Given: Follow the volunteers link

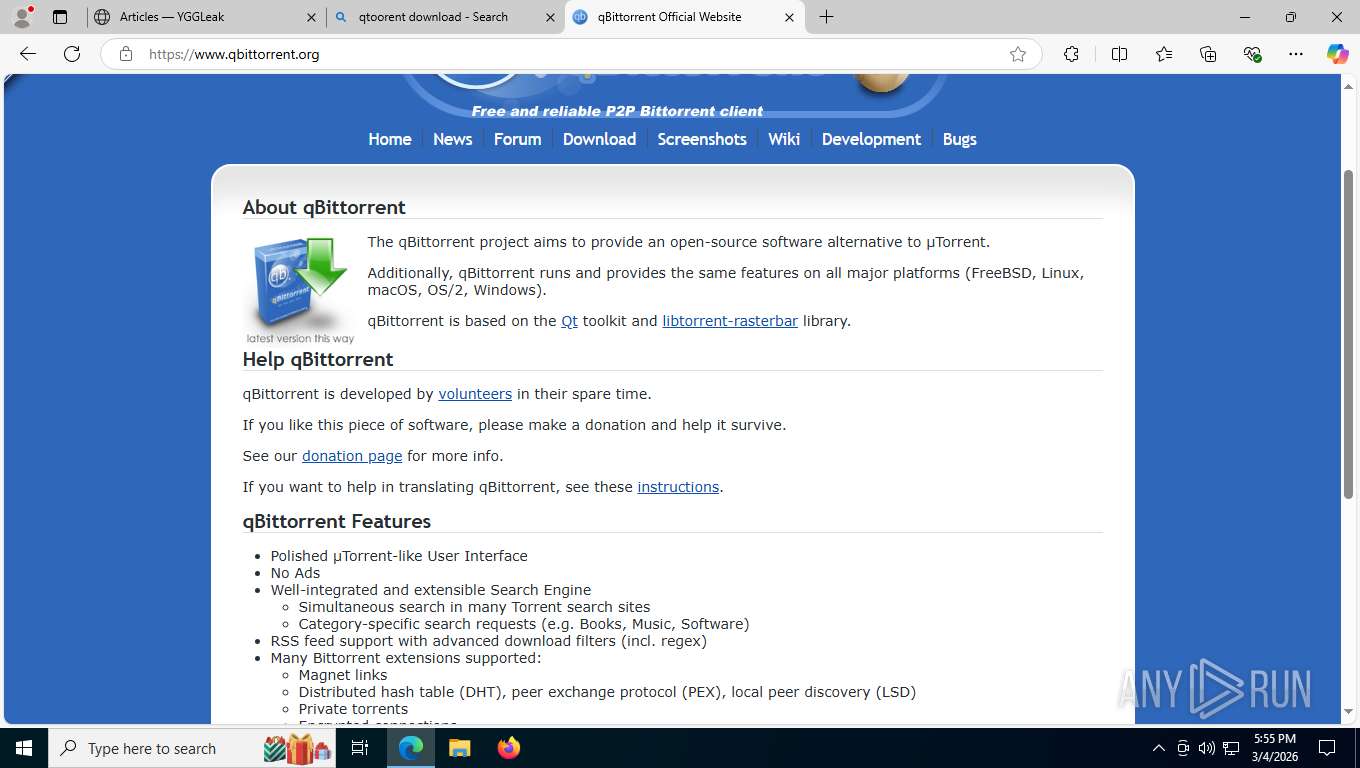Looking at the screenshot, I should coord(475,394).
